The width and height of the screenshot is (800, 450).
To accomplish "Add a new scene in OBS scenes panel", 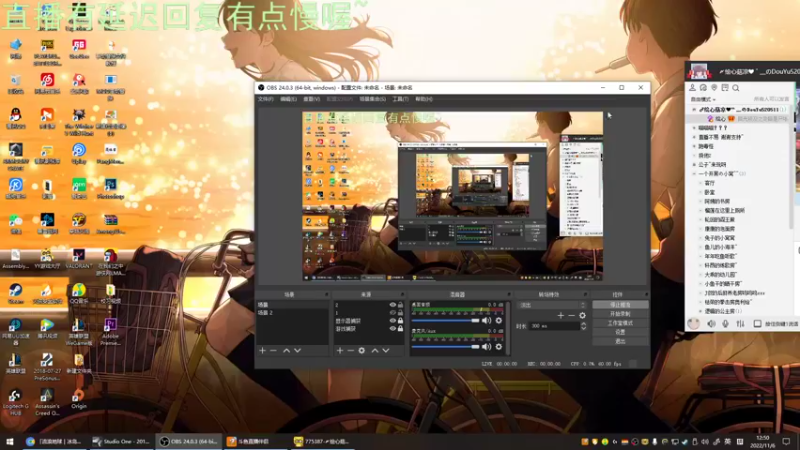I will point(262,351).
